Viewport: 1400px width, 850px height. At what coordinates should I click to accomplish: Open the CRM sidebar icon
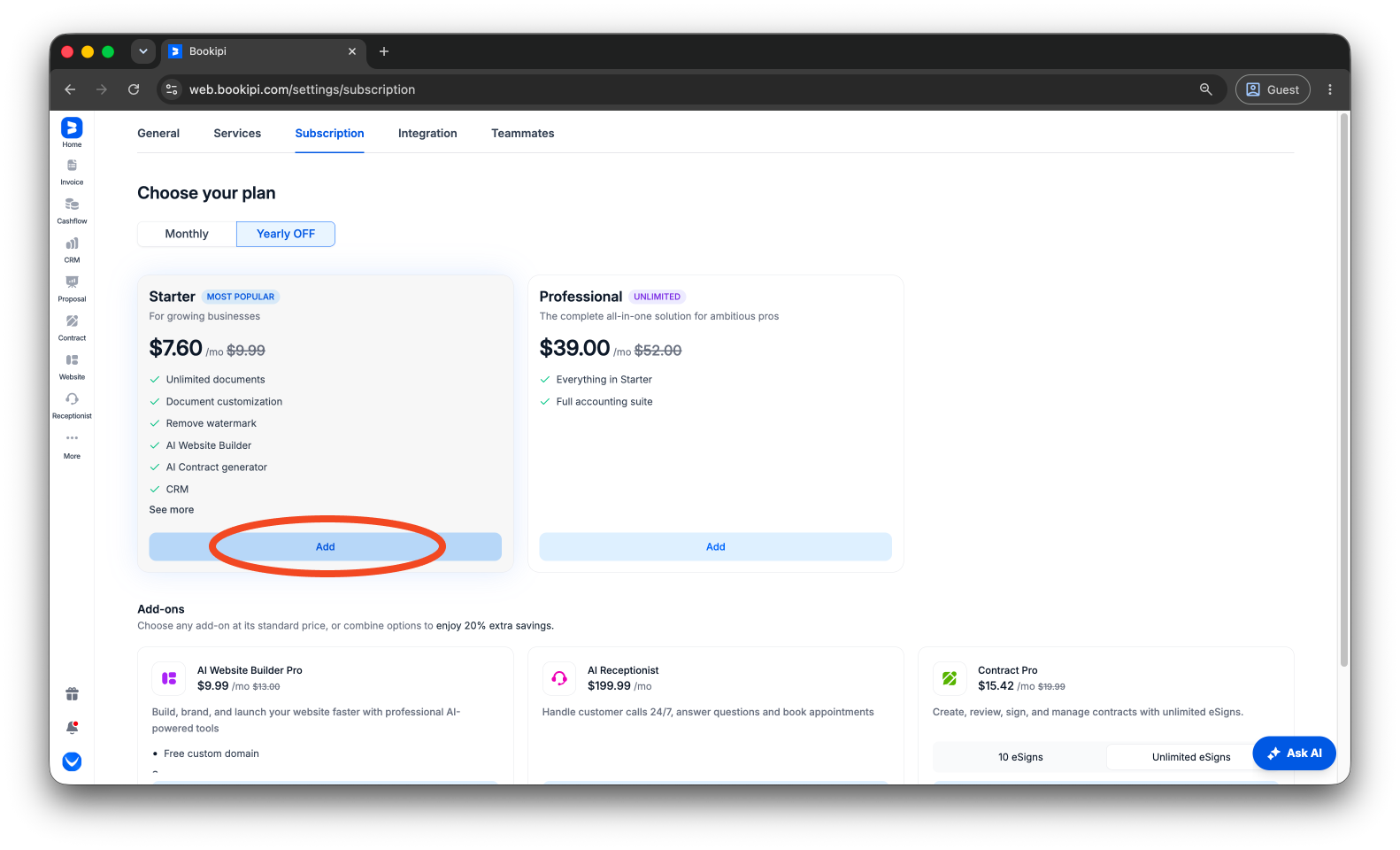pos(72,250)
